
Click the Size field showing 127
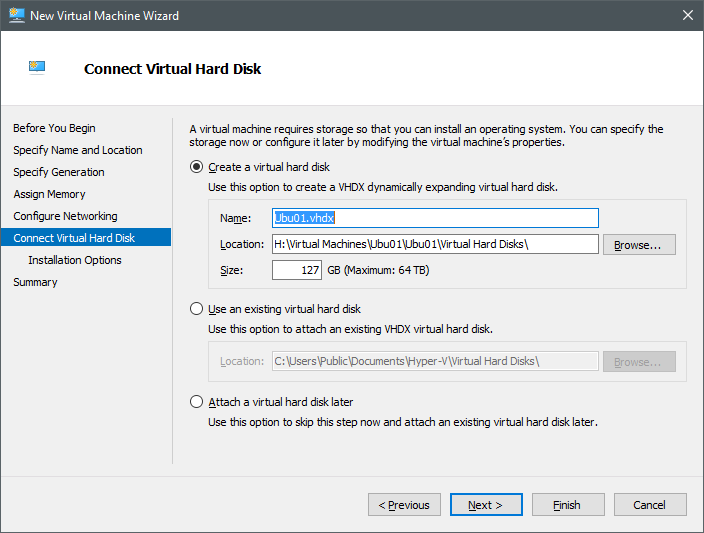(297, 270)
